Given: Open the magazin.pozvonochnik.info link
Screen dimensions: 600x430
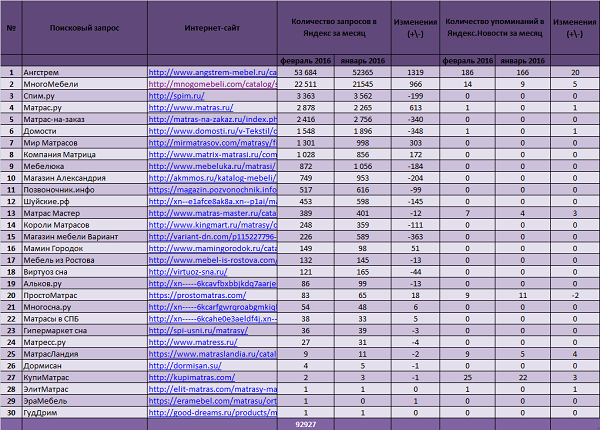Looking at the screenshot, I should click(x=212, y=190).
